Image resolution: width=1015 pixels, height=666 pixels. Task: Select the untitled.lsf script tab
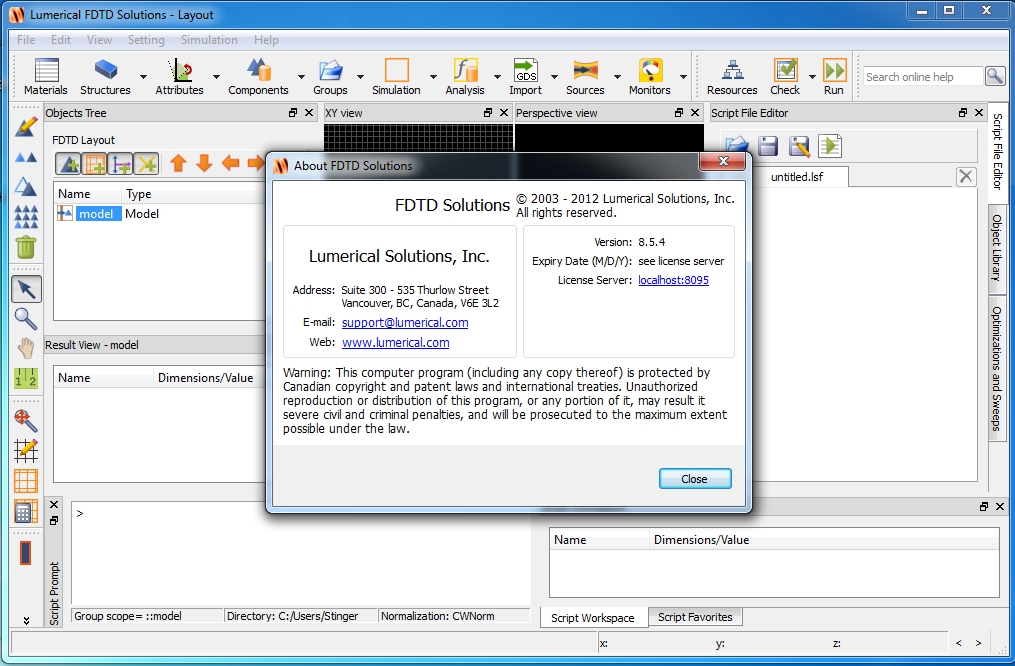click(x=797, y=177)
